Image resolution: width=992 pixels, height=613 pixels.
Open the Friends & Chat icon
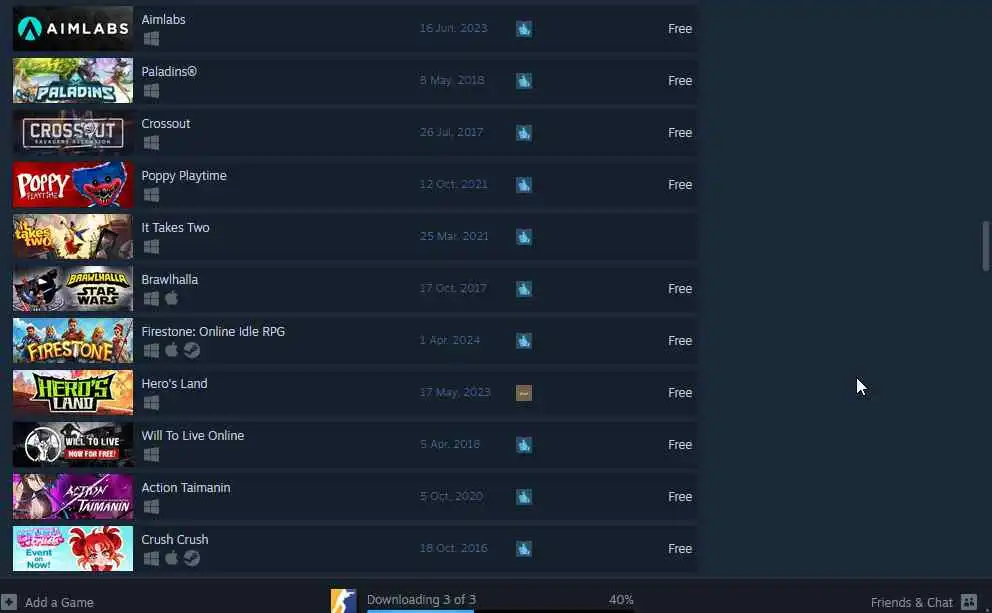[x=969, y=602]
